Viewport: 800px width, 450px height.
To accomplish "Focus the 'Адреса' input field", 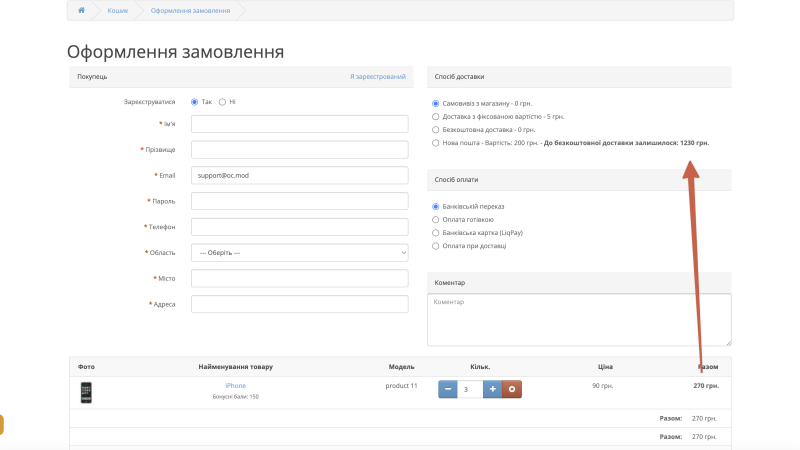I will click(299, 304).
